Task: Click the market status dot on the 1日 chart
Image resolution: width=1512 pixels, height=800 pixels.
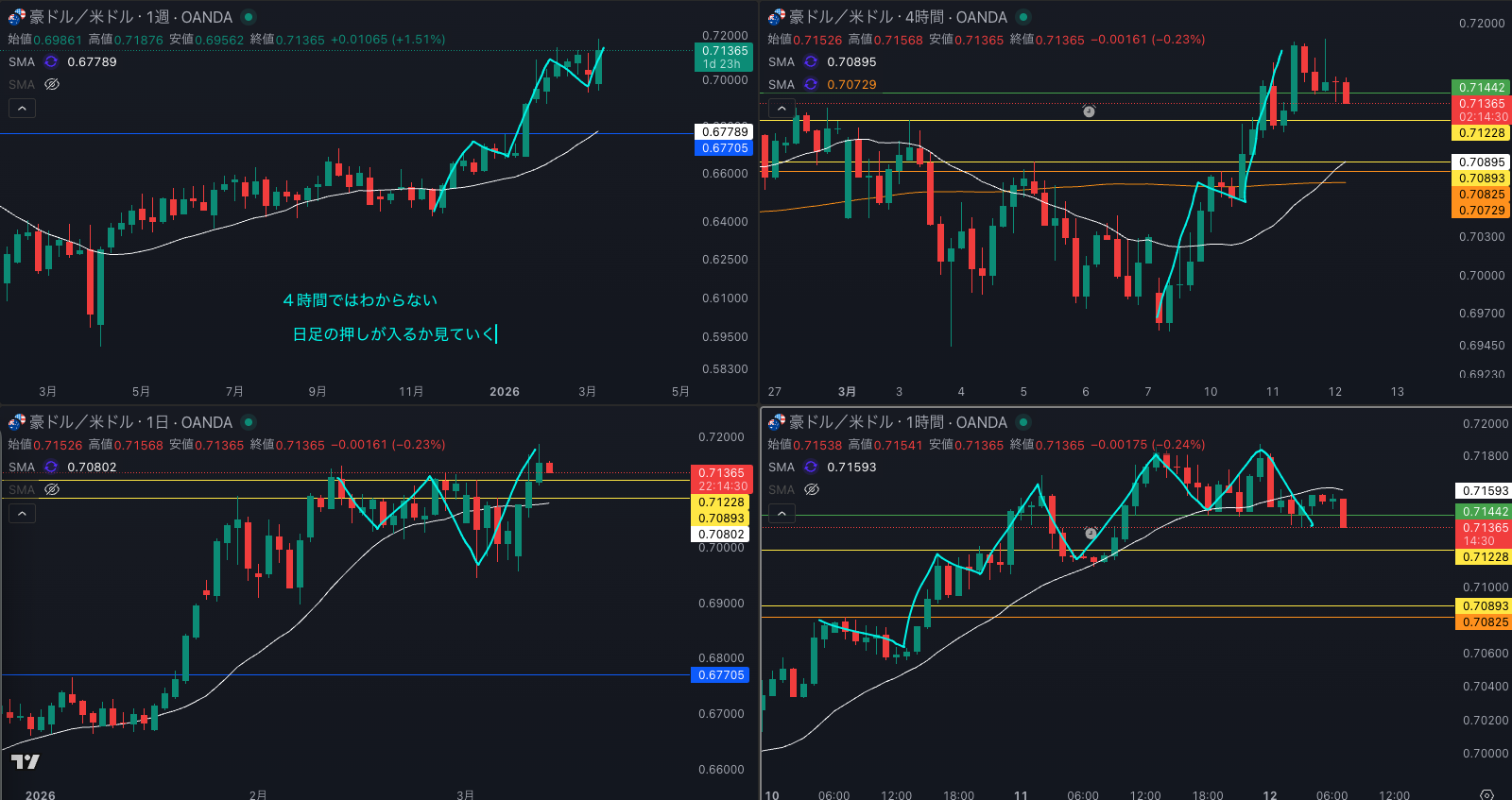Action: [x=249, y=422]
